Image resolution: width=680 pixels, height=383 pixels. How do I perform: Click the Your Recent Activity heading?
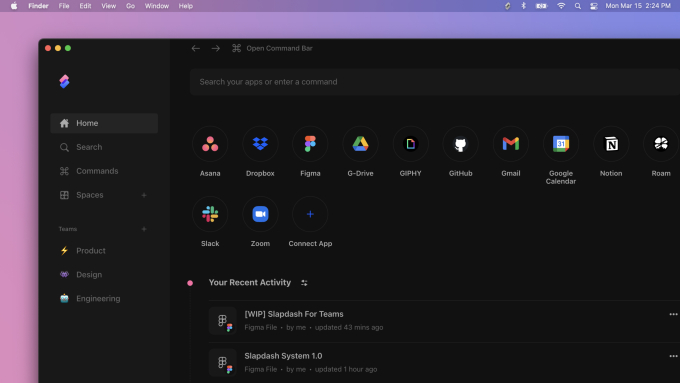click(x=249, y=282)
